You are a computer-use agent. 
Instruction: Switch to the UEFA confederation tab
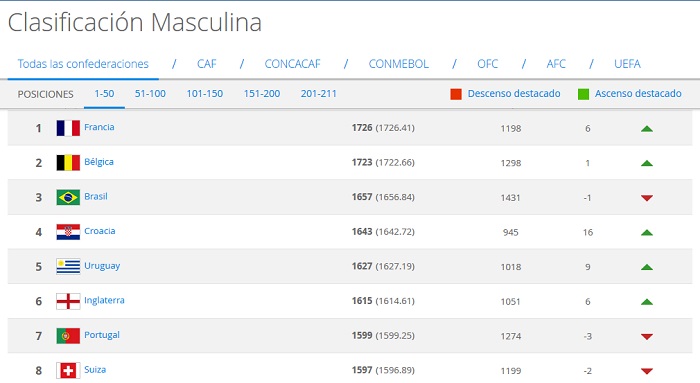click(x=627, y=64)
